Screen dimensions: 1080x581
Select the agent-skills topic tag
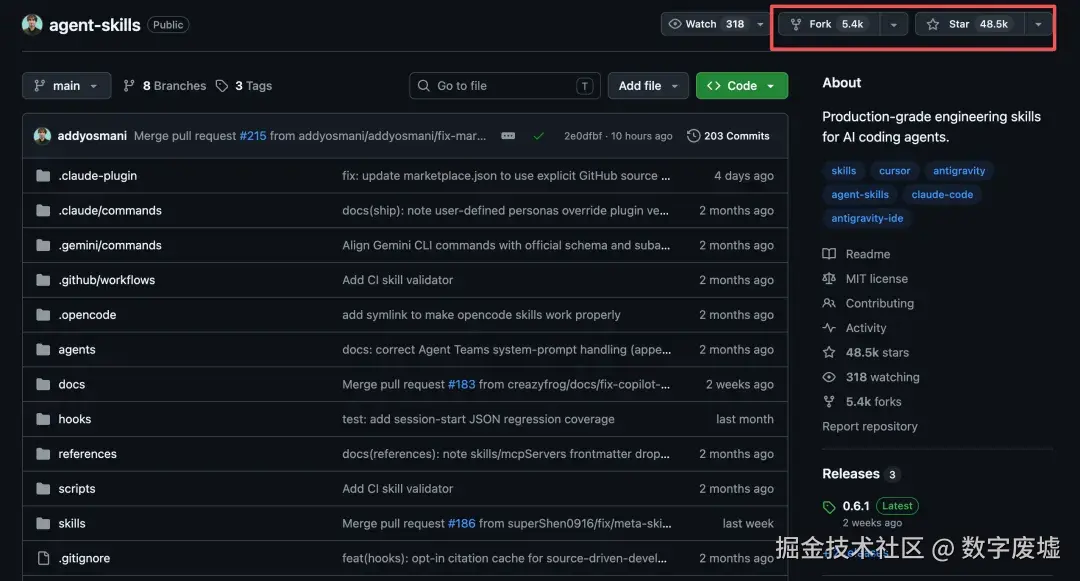coord(860,195)
